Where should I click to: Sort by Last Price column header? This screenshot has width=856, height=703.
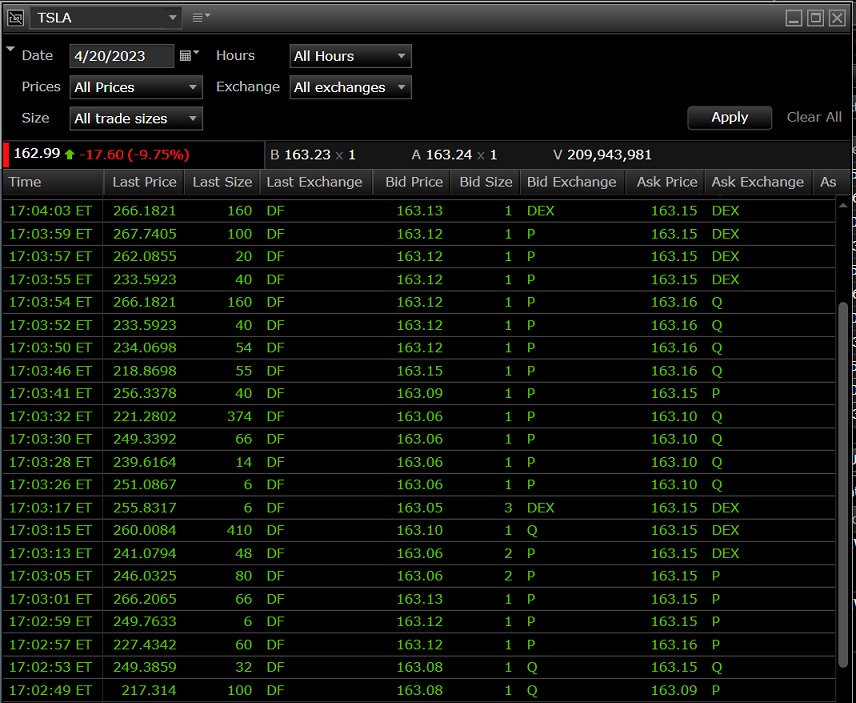click(145, 182)
